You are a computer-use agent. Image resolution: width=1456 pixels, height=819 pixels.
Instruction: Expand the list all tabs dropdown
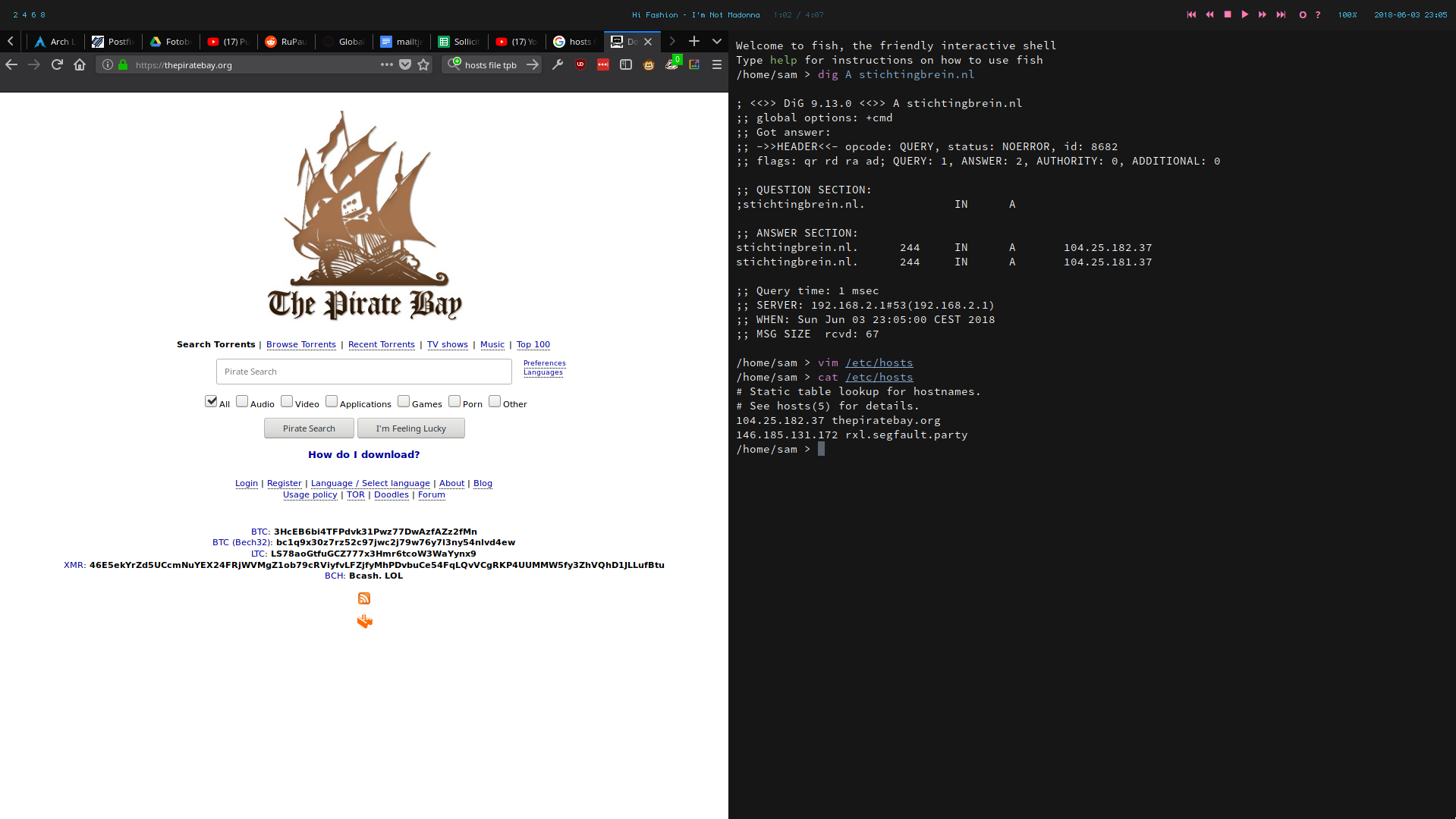coord(717,42)
